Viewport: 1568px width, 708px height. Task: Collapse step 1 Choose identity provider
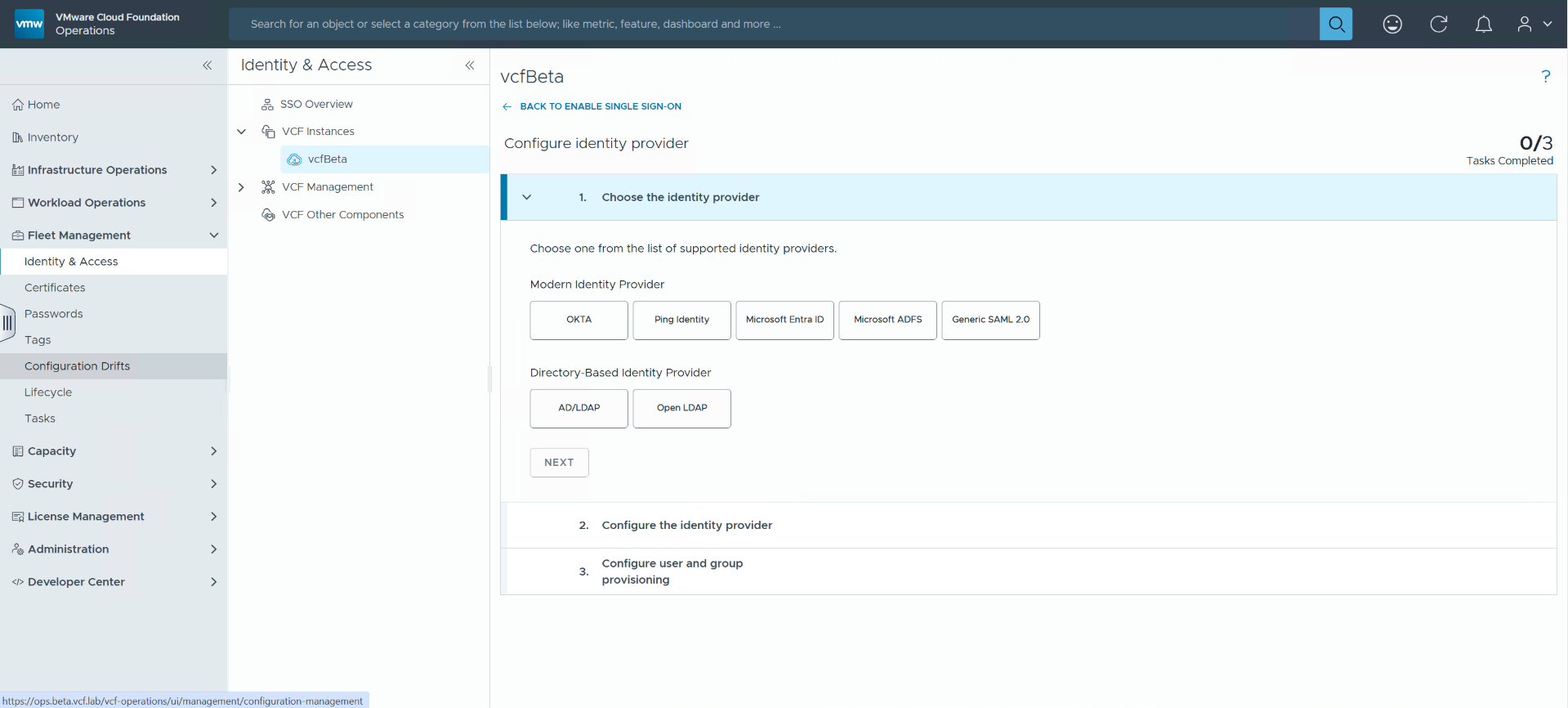pos(527,197)
